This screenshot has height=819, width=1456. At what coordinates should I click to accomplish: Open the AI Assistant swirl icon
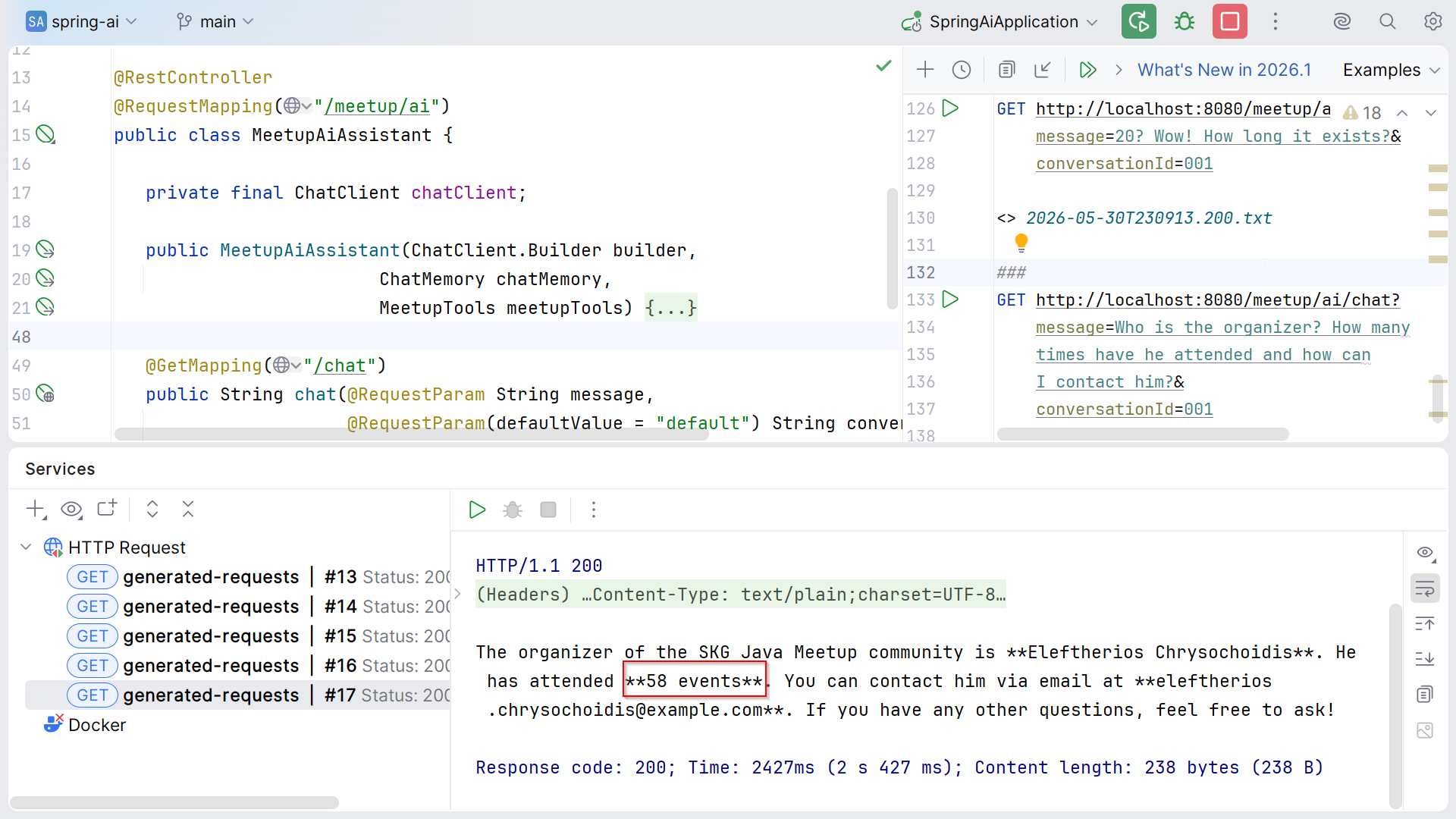click(1341, 21)
